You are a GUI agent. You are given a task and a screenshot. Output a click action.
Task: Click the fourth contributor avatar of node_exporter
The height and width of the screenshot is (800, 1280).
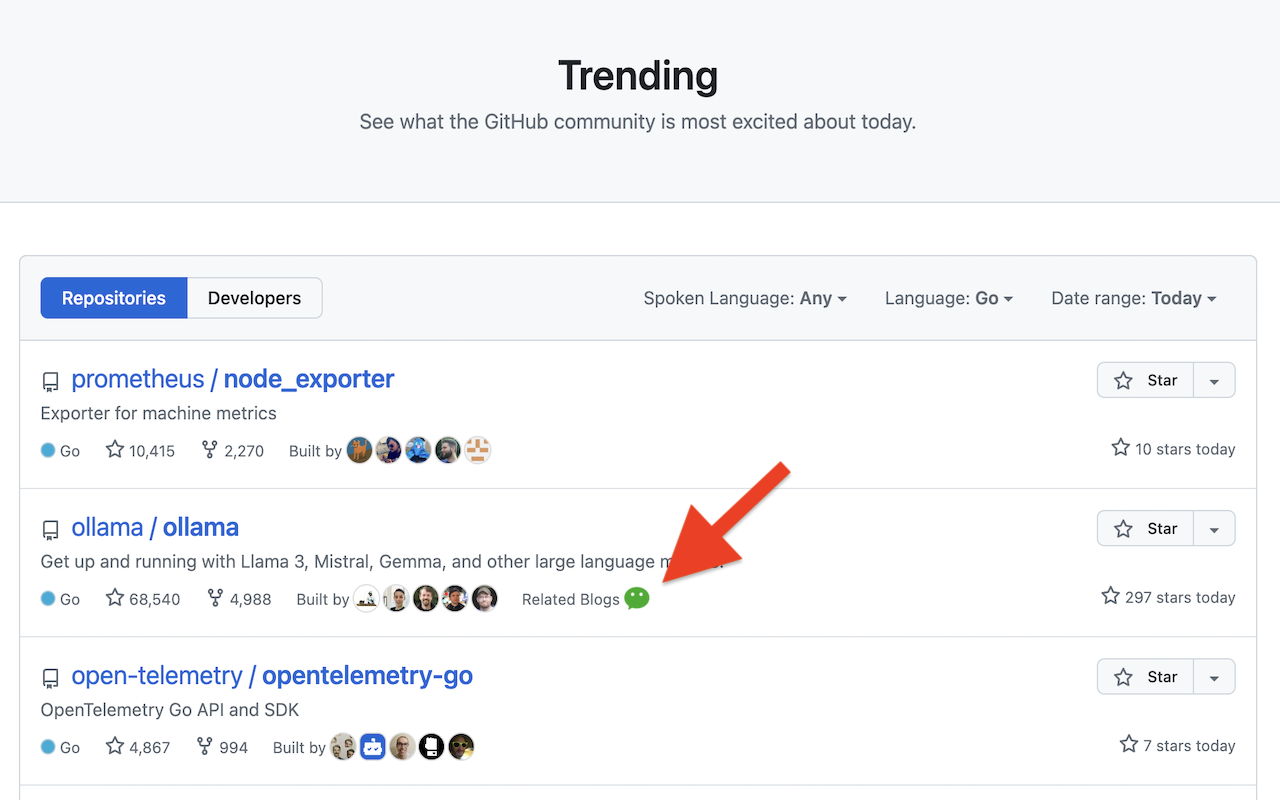click(448, 450)
